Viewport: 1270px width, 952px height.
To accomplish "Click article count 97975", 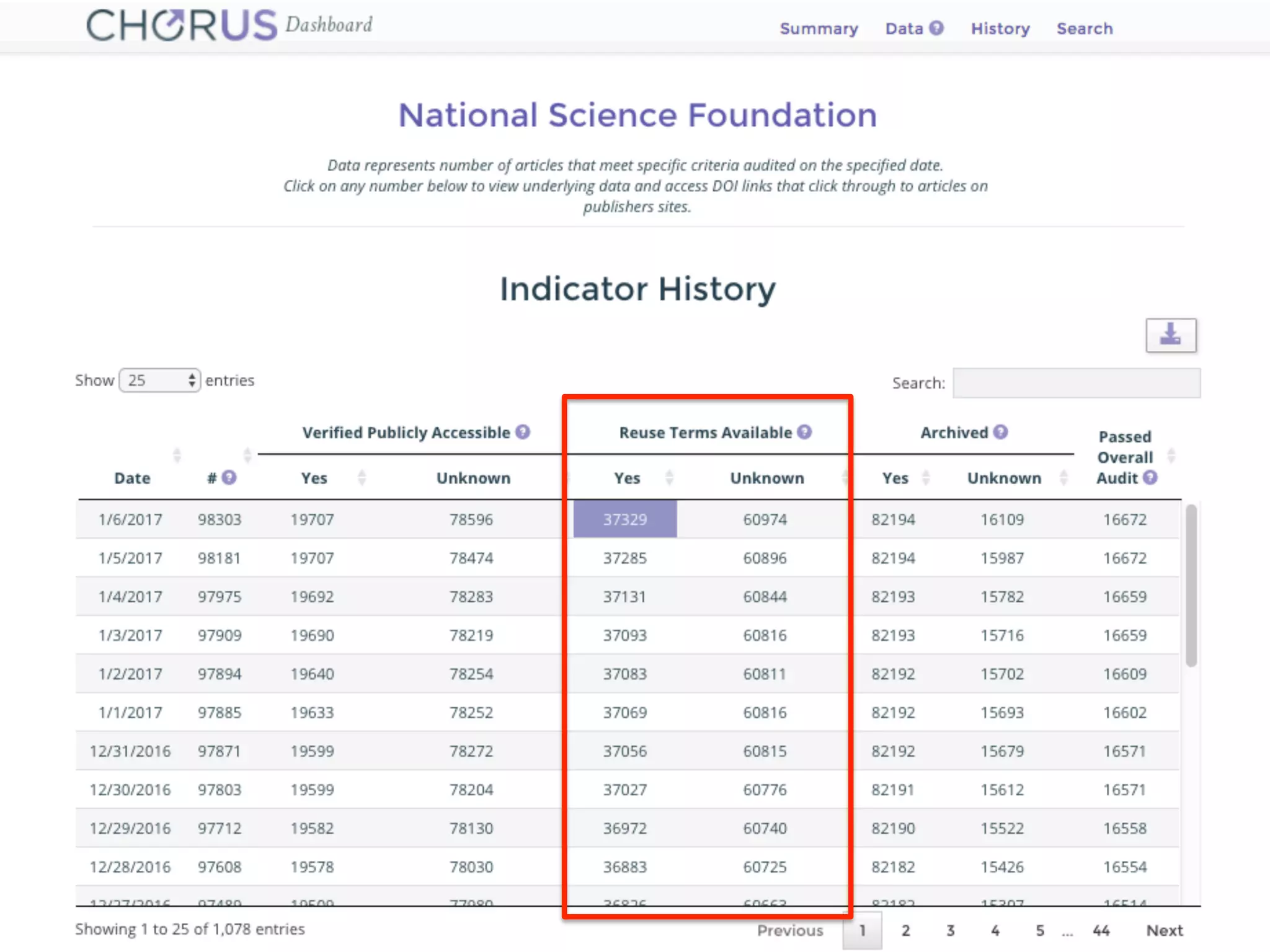I will [220, 596].
